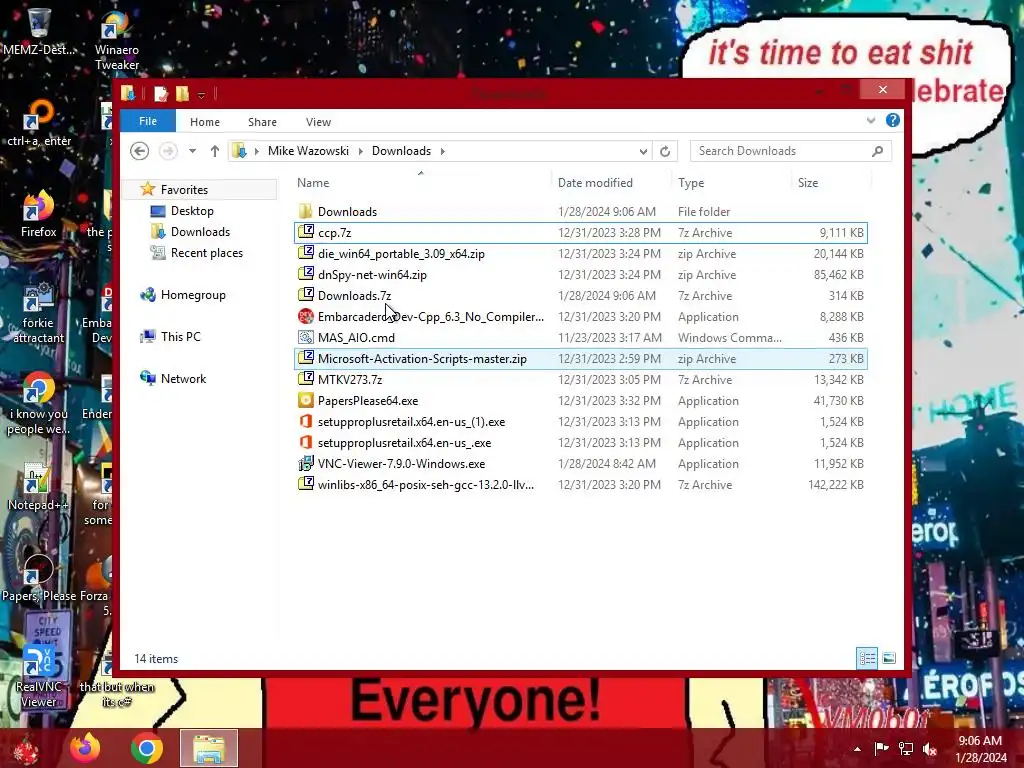Open the recent locations dropdown arrow
This screenshot has width=1024, height=768.
pyautogui.click(x=192, y=151)
